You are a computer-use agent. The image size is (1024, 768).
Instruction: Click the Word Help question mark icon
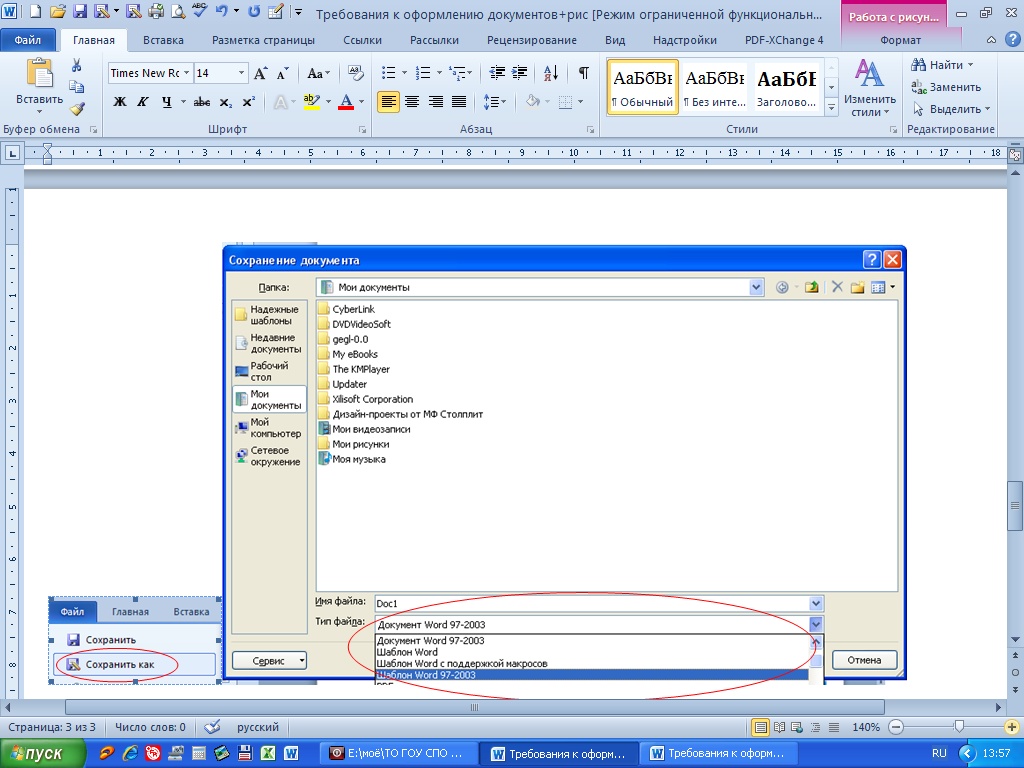tap(1012, 39)
